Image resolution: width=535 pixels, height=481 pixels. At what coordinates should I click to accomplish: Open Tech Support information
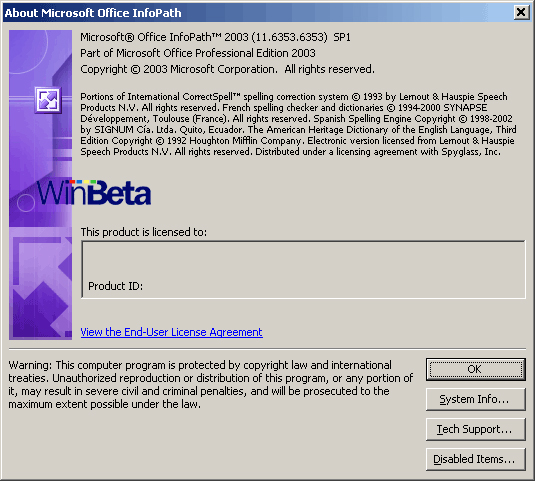pyautogui.click(x=476, y=429)
